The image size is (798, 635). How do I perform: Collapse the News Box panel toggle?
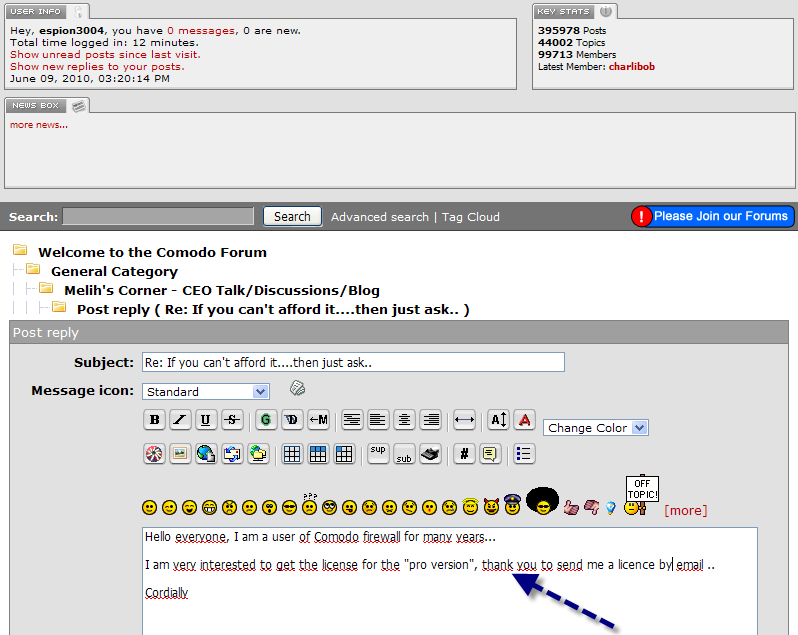pos(78,106)
